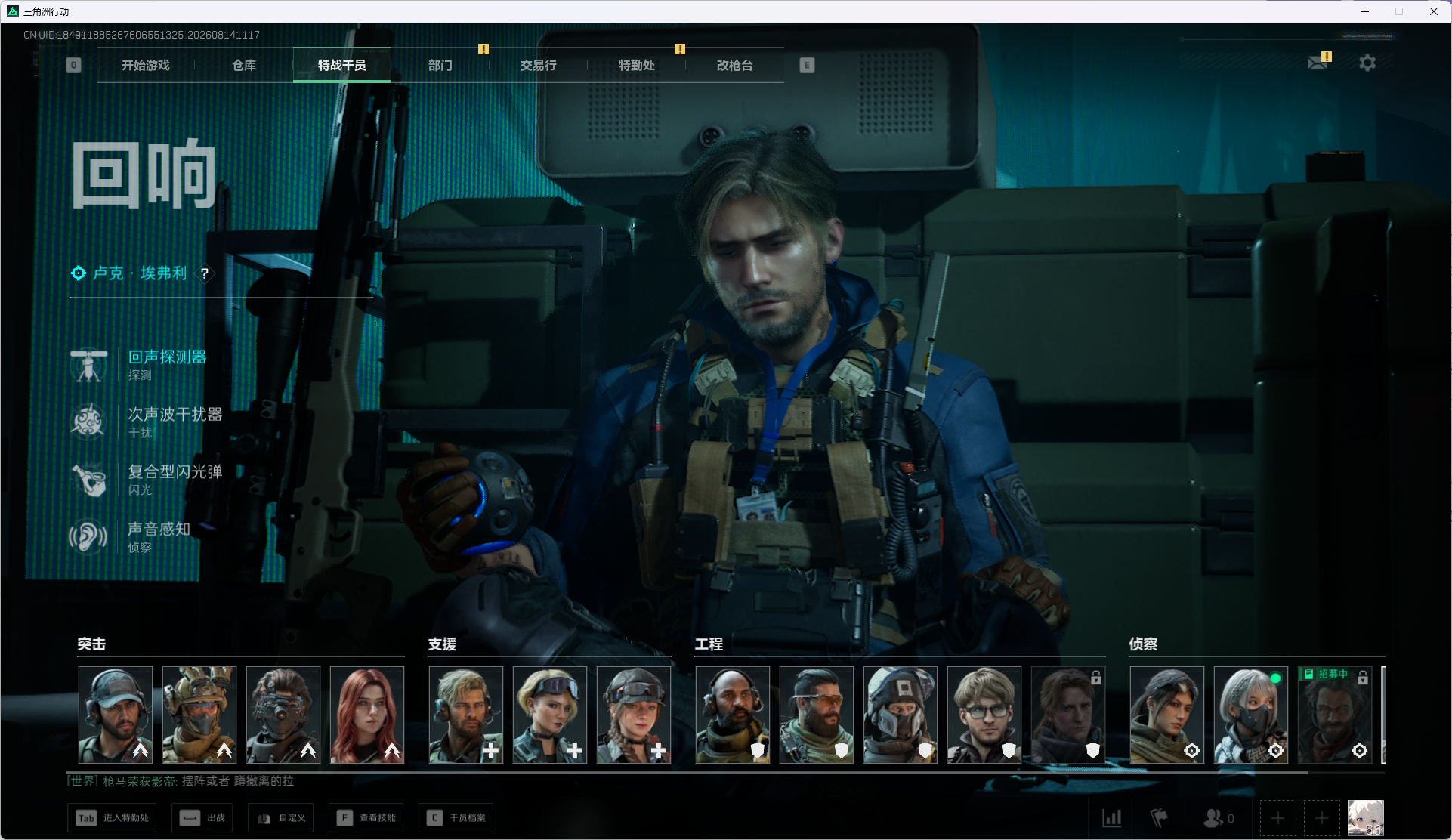The image size is (1452, 840).
Task: Click the 出战 deploy button
Action: (202, 817)
